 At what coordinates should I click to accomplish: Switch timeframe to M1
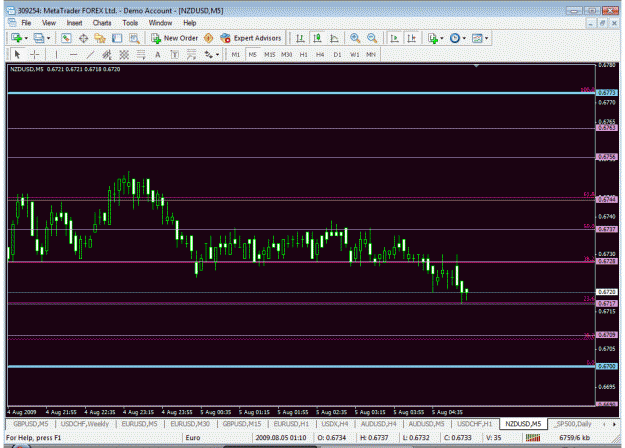click(x=236, y=55)
